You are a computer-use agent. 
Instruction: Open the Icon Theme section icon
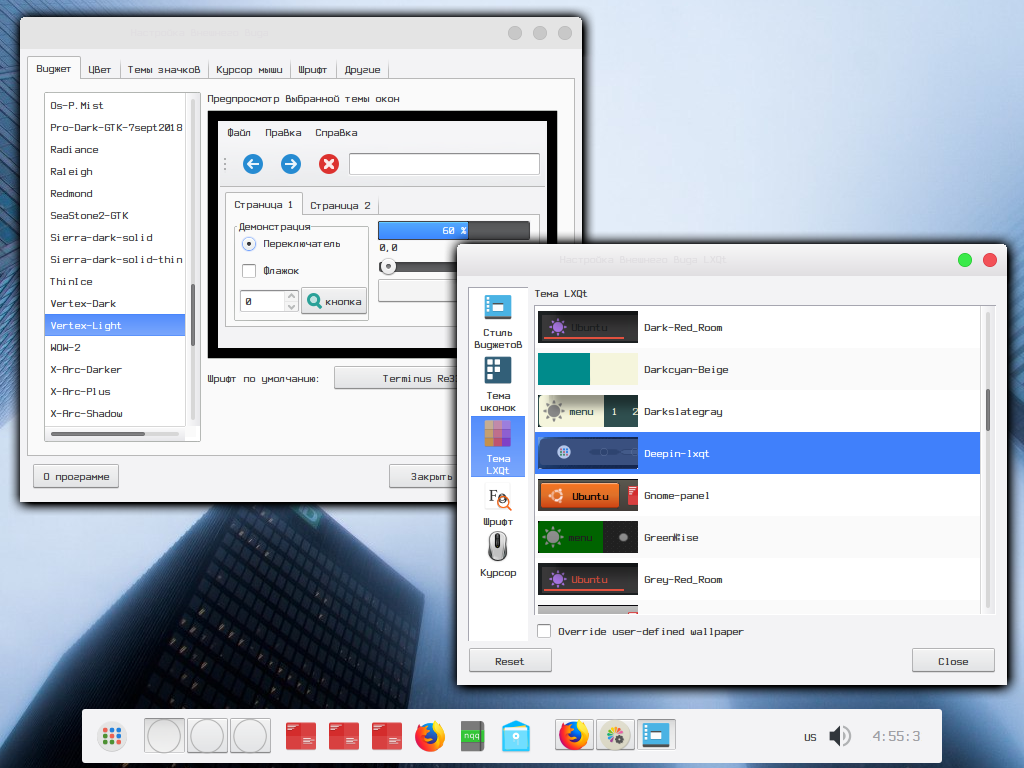pyautogui.click(x=498, y=370)
